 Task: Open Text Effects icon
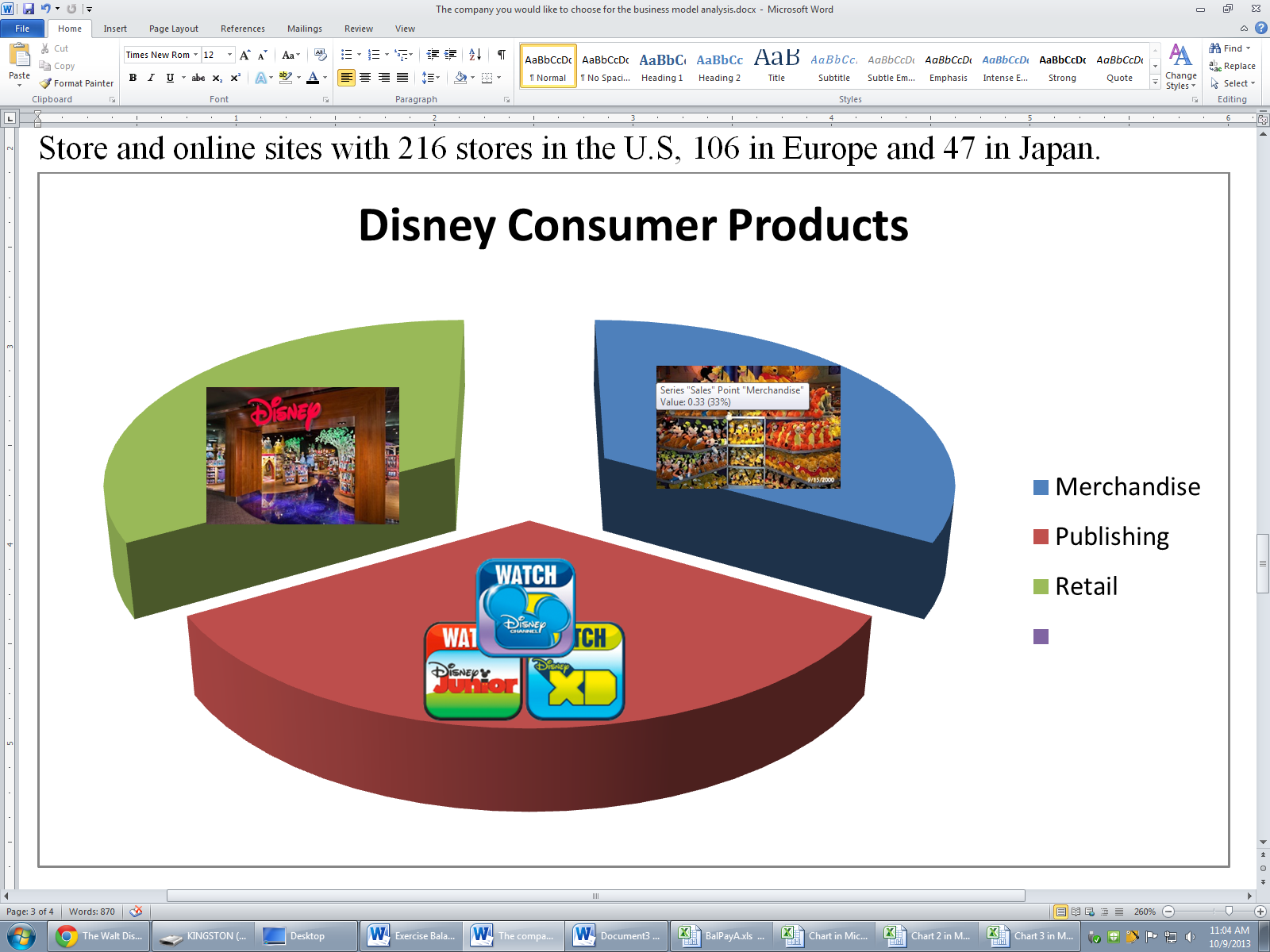(260, 78)
